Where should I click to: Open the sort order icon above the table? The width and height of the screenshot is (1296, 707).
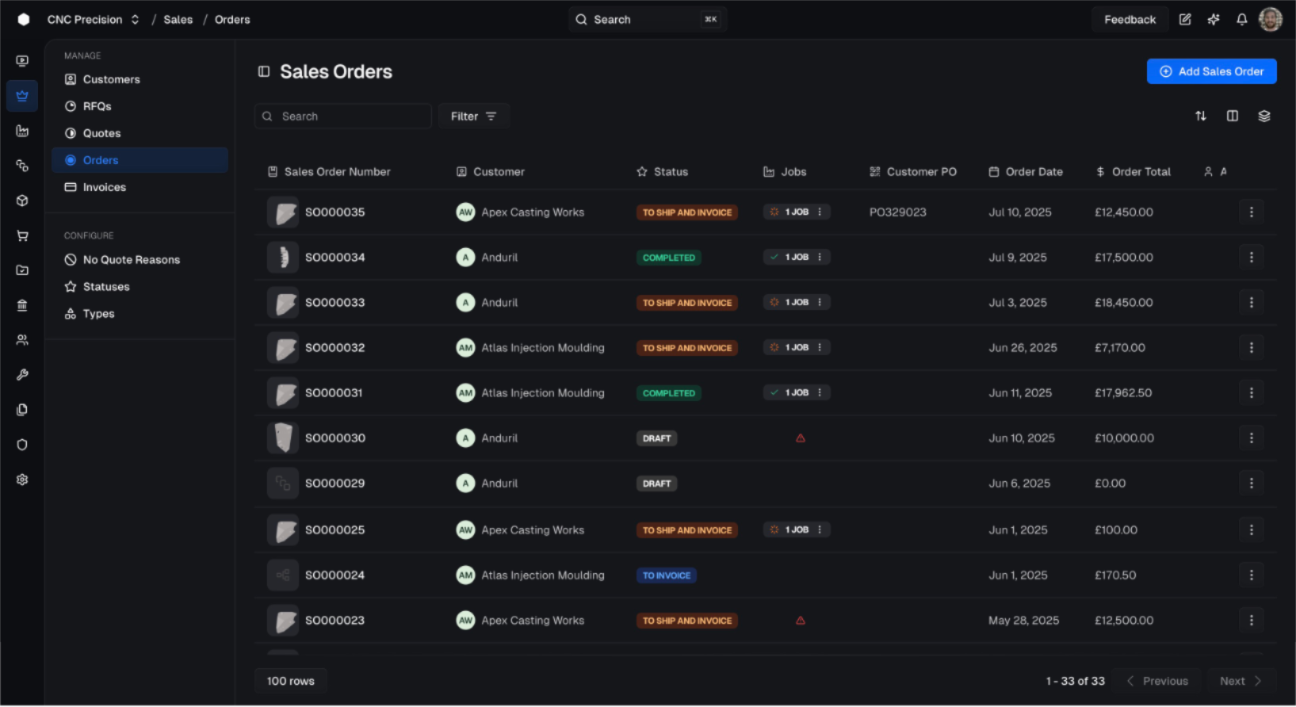point(1201,116)
